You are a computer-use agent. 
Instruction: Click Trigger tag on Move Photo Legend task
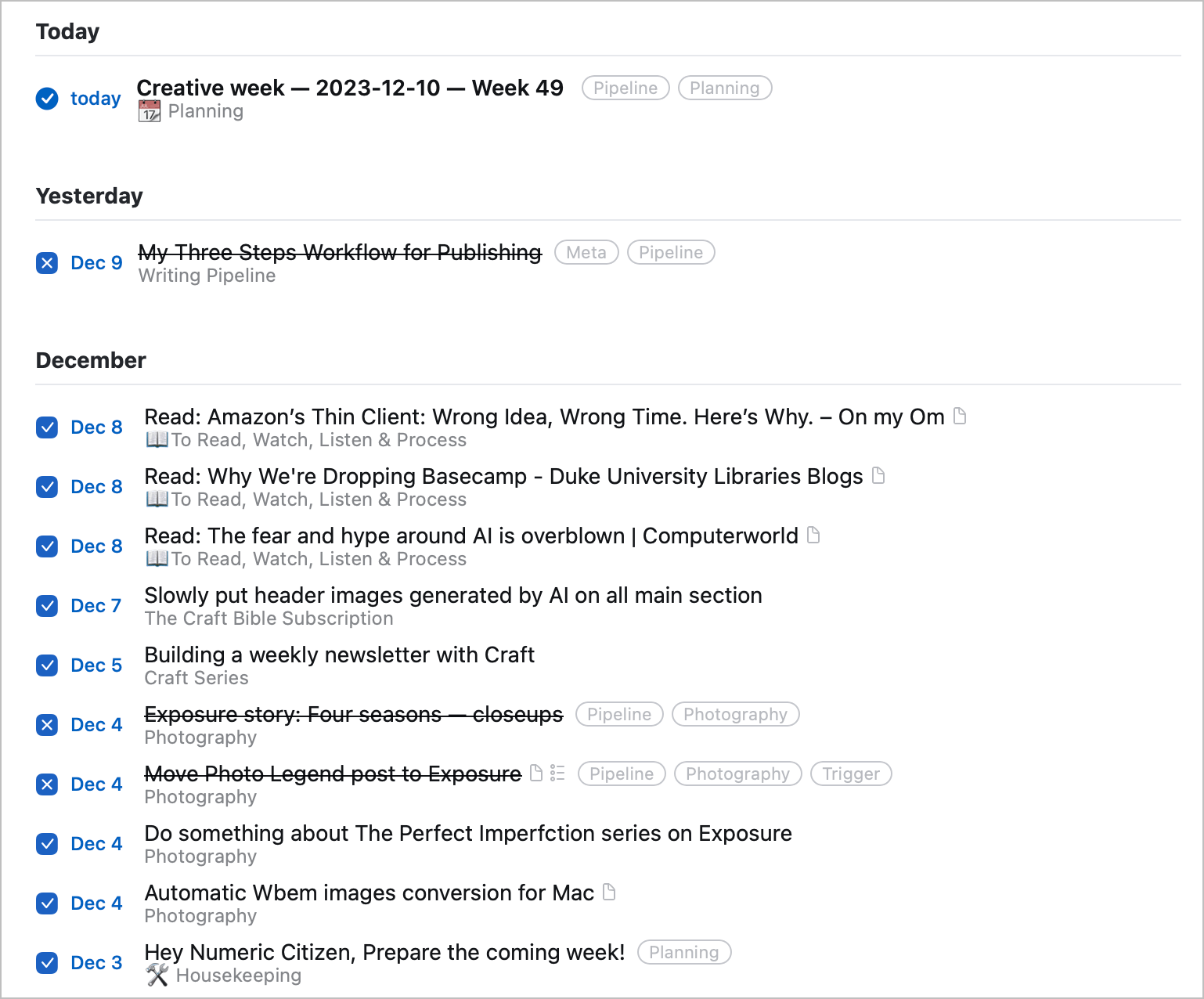[851, 774]
